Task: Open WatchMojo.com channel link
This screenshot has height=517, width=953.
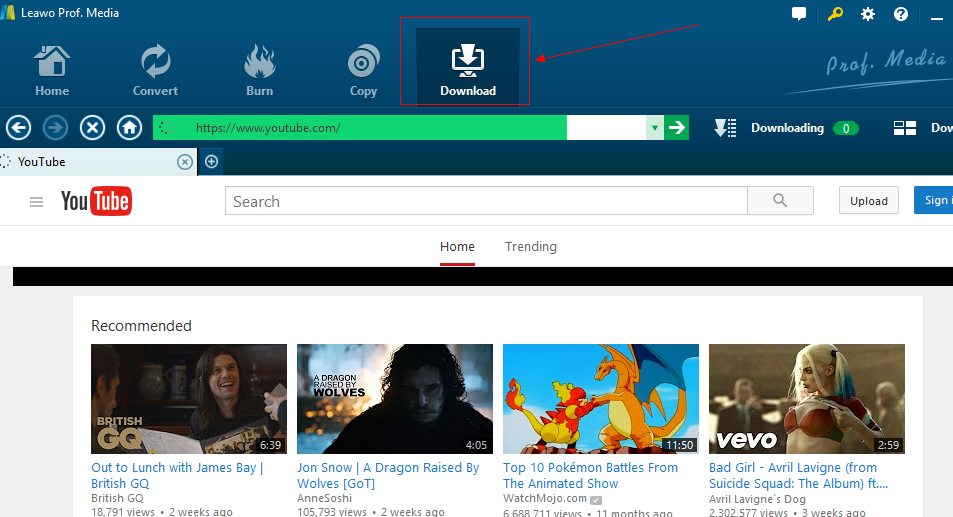Action: point(545,498)
